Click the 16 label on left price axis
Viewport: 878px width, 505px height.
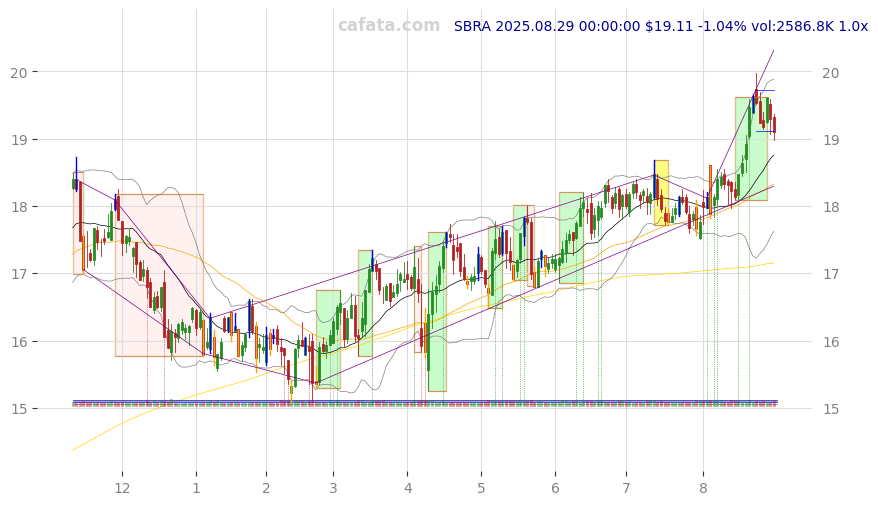pos(18,342)
